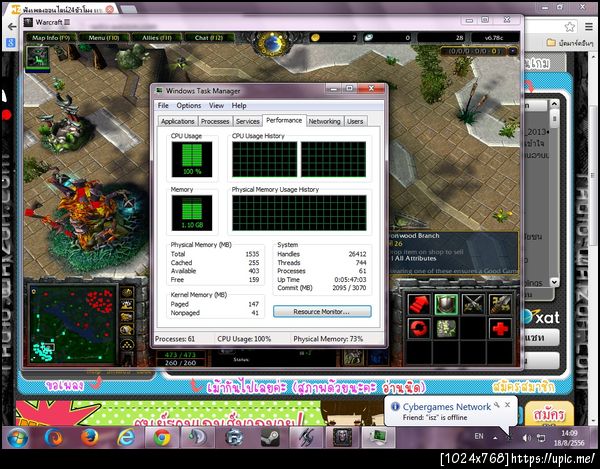Viewport: 600px width, 469px height.
Task: Click the red circular arrows command icon
Action: pos(419,328)
